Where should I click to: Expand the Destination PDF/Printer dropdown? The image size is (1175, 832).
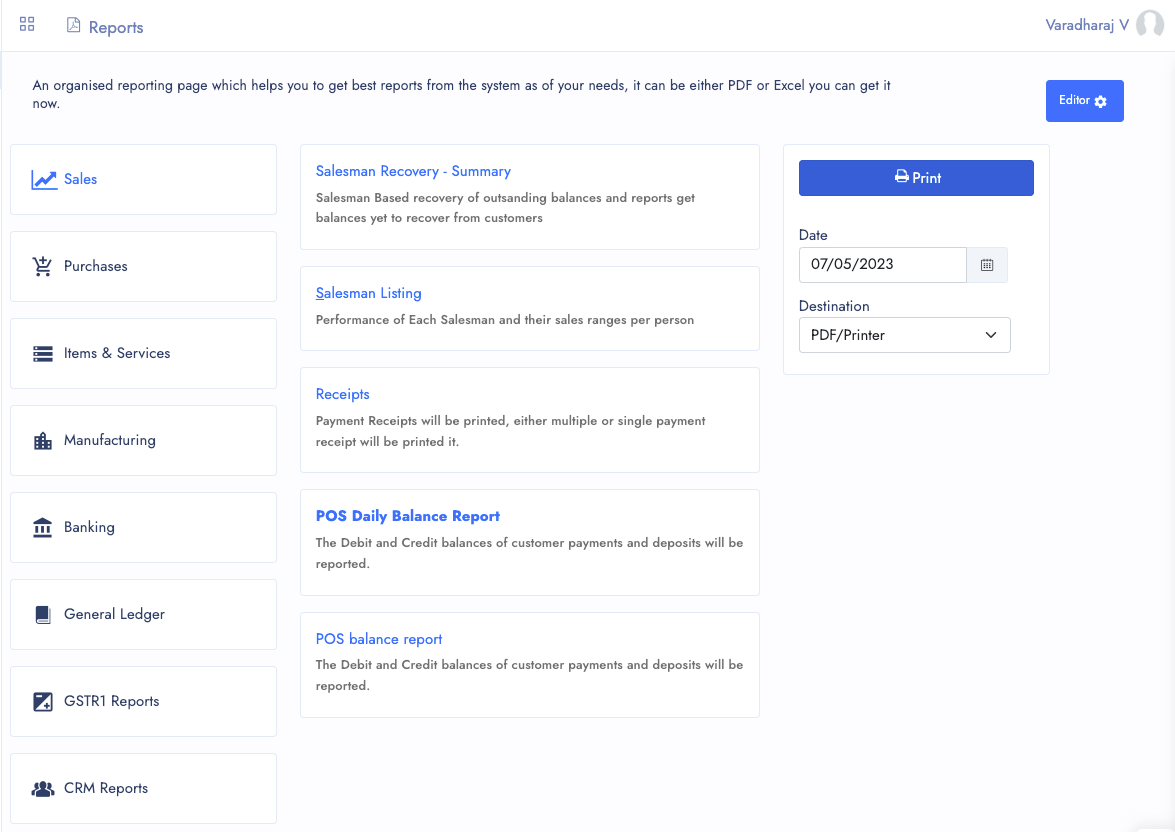pos(904,335)
